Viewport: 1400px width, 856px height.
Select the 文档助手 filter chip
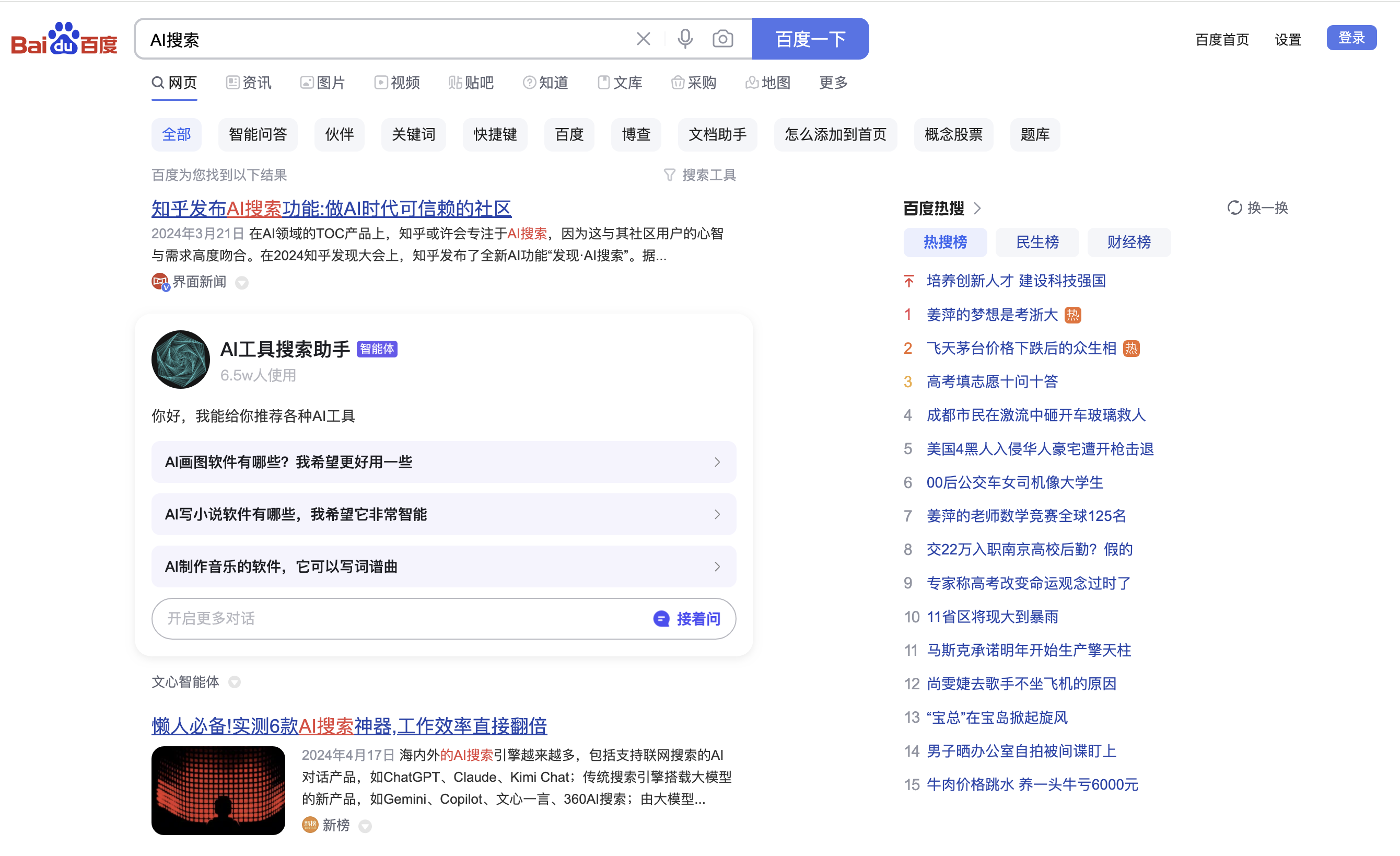click(718, 135)
